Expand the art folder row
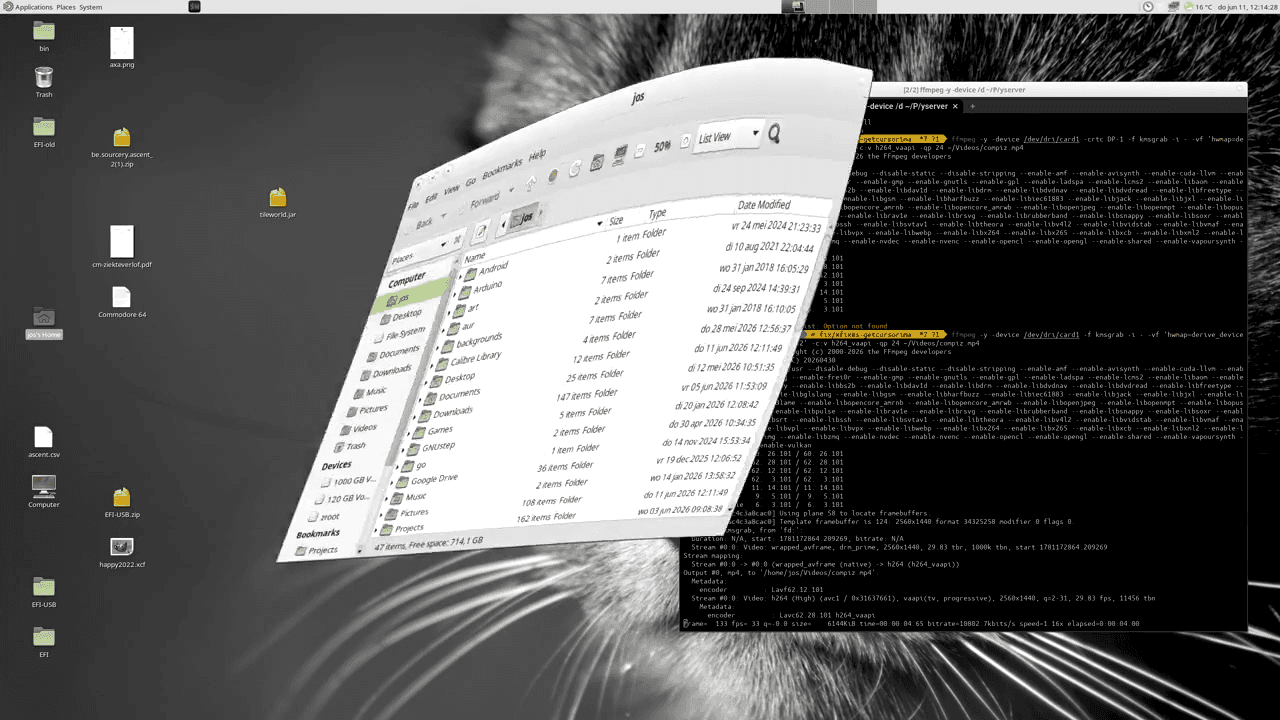Image resolution: width=1280 pixels, height=720 pixels. pyautogui.click(x=449, y=312)
